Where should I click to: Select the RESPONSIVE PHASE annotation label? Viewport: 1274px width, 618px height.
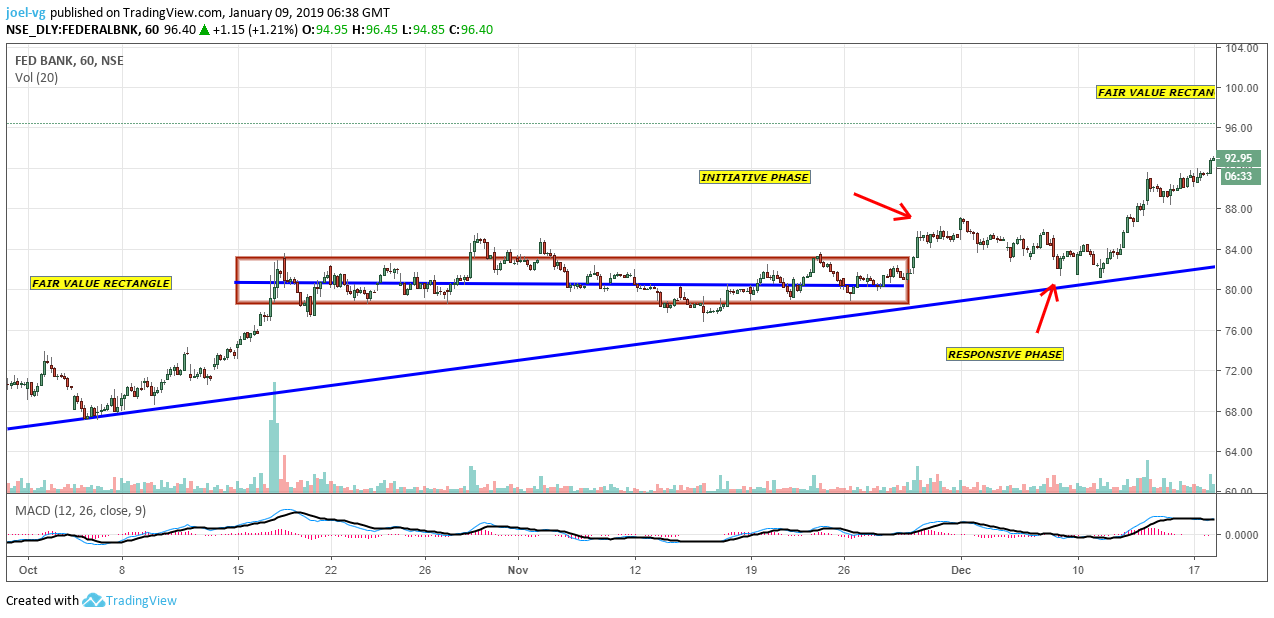[1004, 354]
